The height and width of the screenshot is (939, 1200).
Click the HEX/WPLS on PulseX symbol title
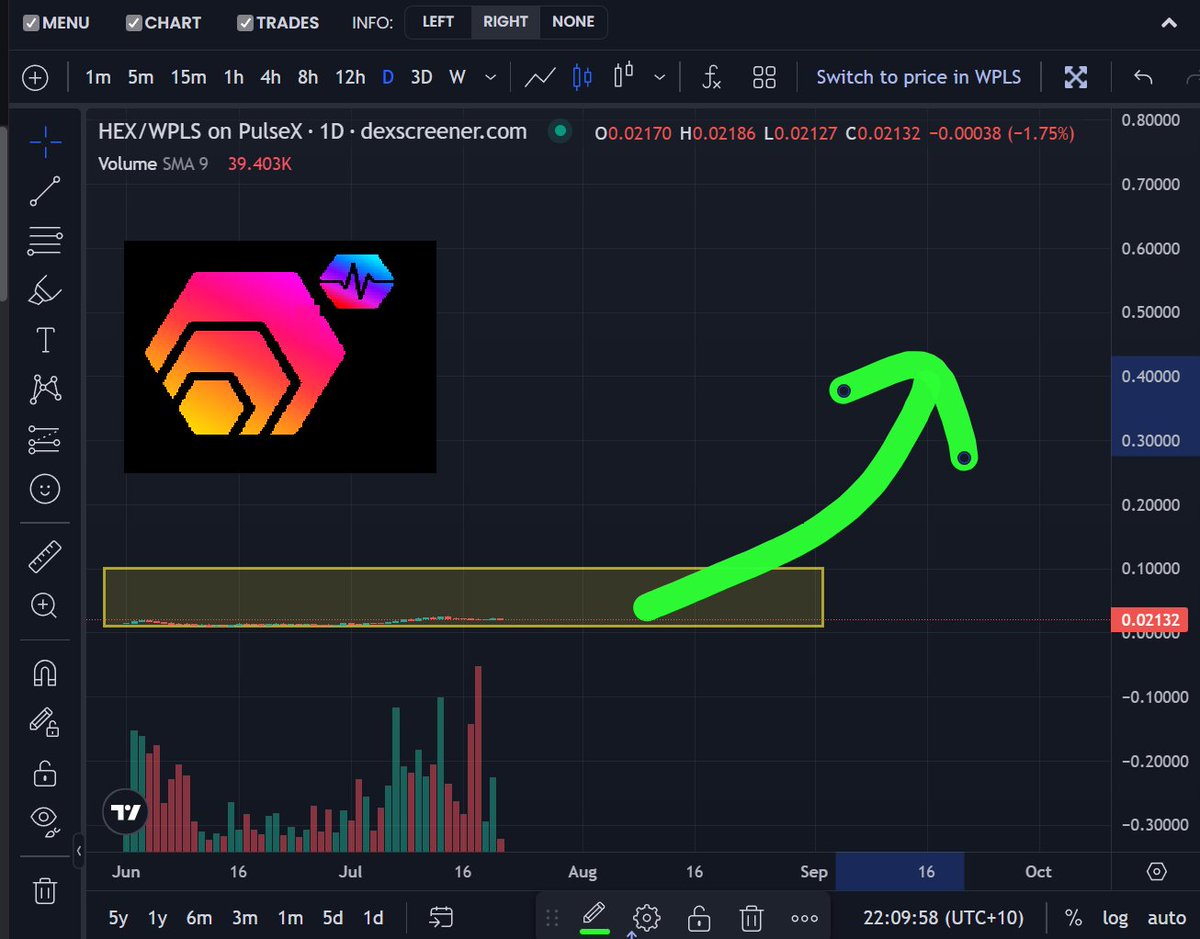pos(312,131)
